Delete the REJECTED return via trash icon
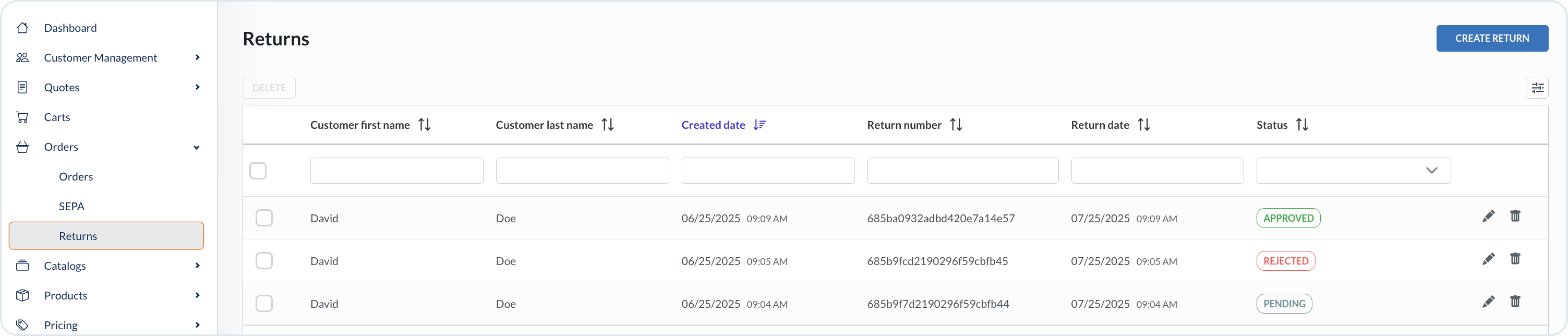Image resolution: width=1568 pixels, height=336 pixels. (1515, 259)
